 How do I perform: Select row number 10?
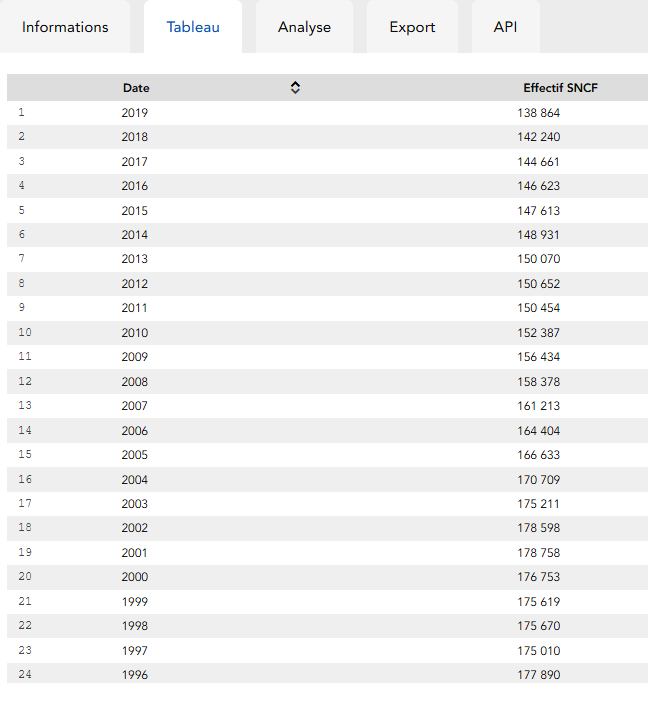click(x=26, y=332)
